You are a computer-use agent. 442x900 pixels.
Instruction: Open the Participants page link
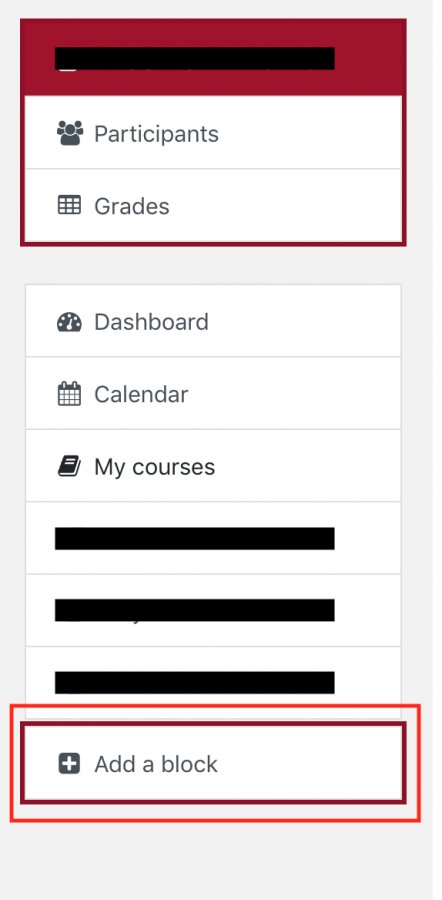(x=156, y=134)
